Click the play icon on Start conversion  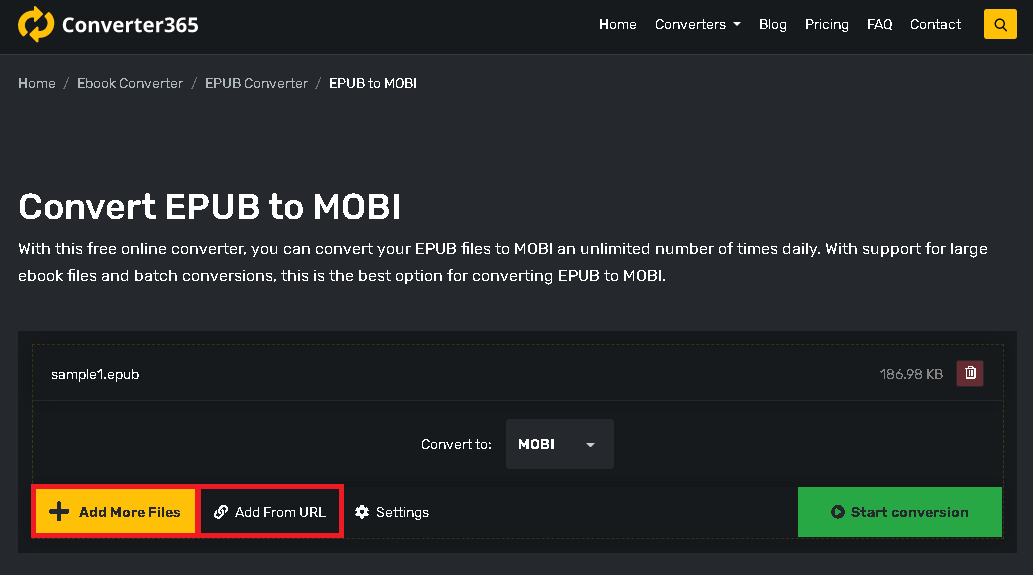pyautogui.click(x=838, y=512)
